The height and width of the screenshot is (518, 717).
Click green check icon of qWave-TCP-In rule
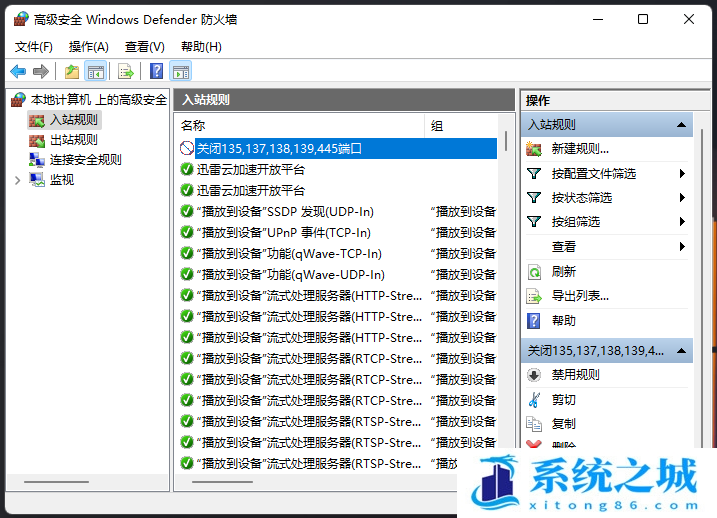[x=187, y=253]
